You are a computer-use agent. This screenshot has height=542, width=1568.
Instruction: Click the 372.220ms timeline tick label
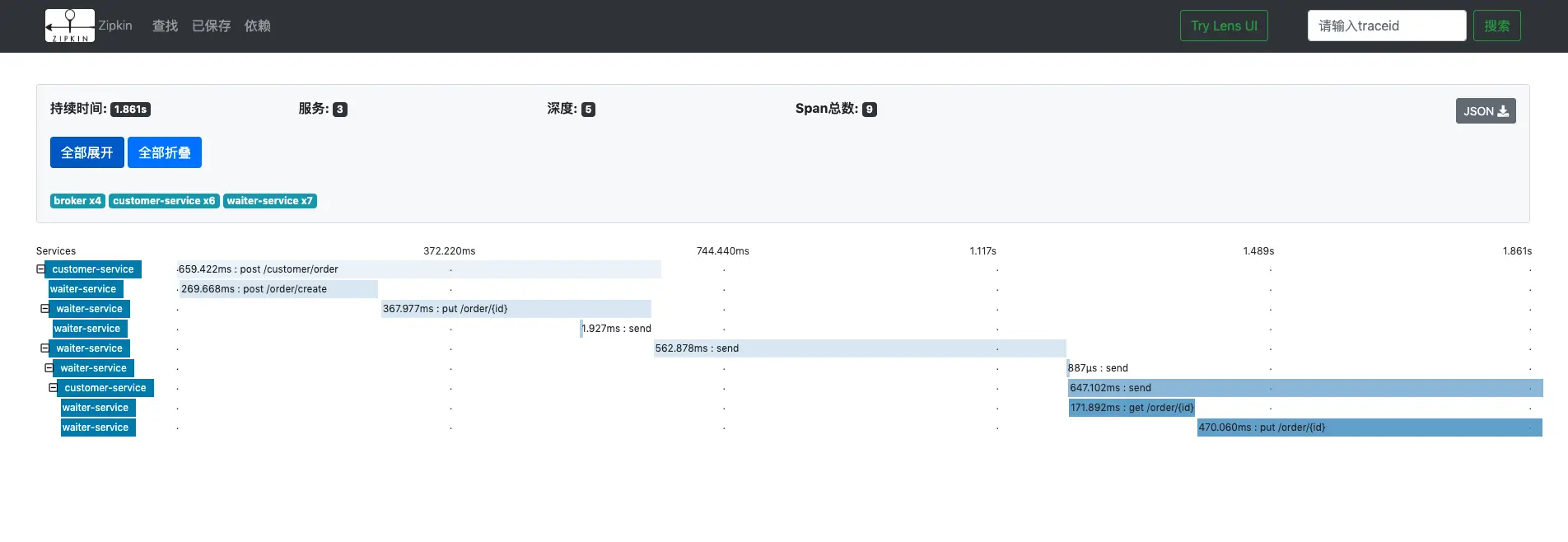[450, 251]
